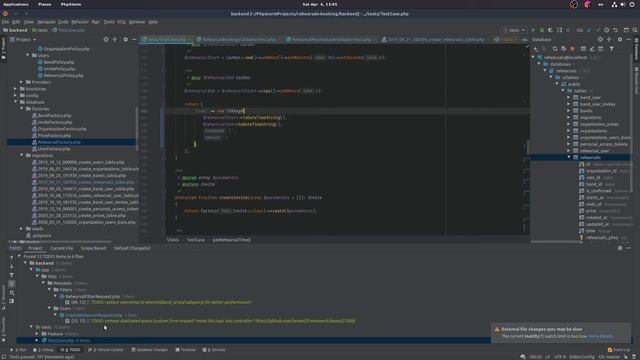Open the Database vertical tool window tab
Screen dimensions: 640x360
[636, 49]
